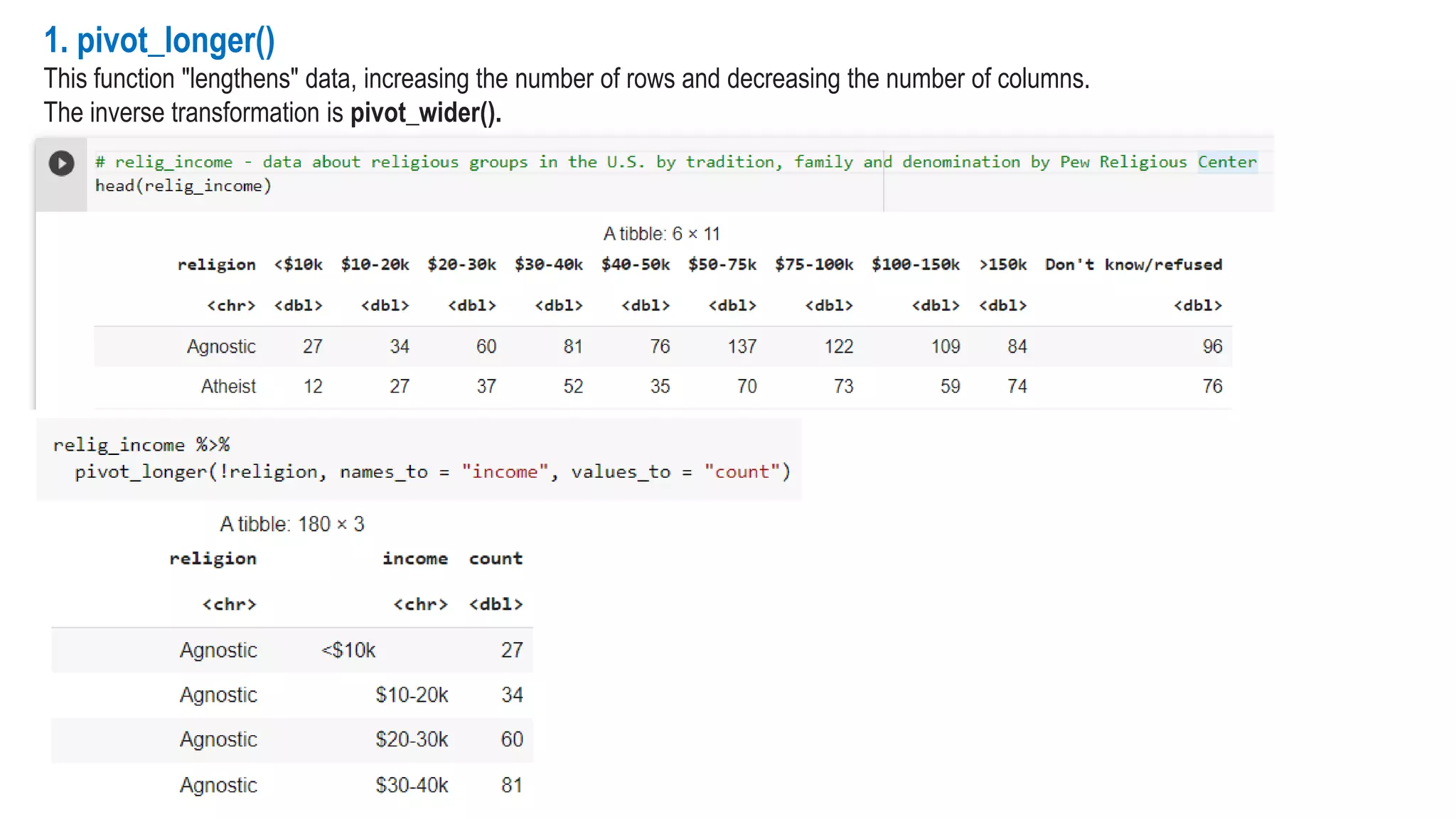The height and width of the screenshot is (819, 1456).
Task: Click Atheist's value 12 under <$10k
Action: tap(313, 386)
